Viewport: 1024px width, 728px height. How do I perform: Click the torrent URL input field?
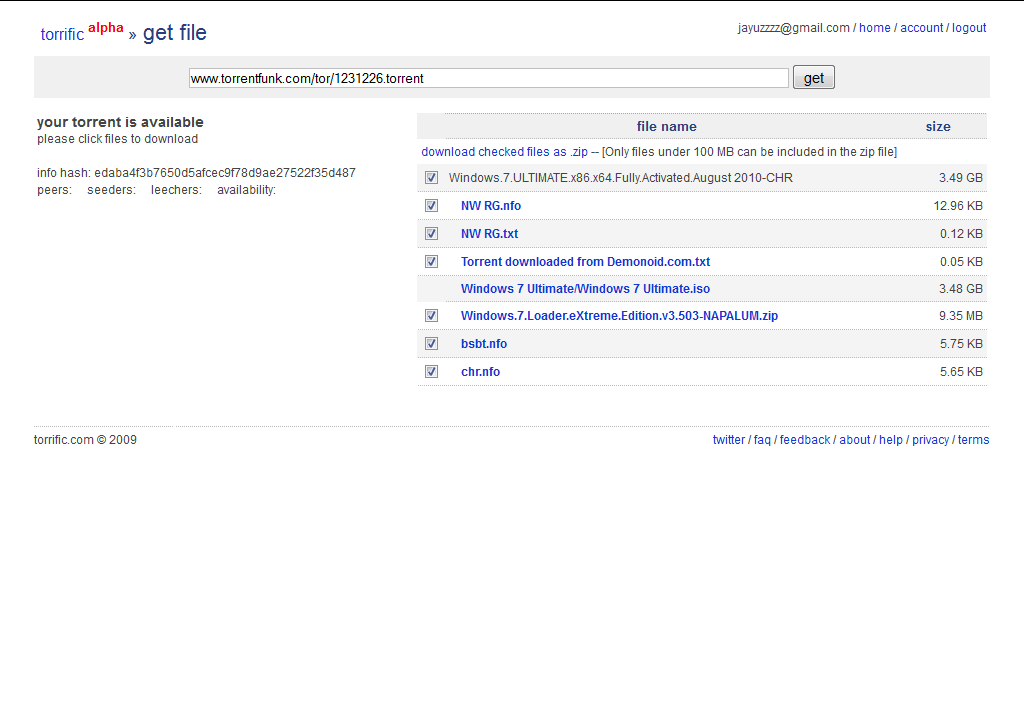pyautogui.click(x=489, y=78)
